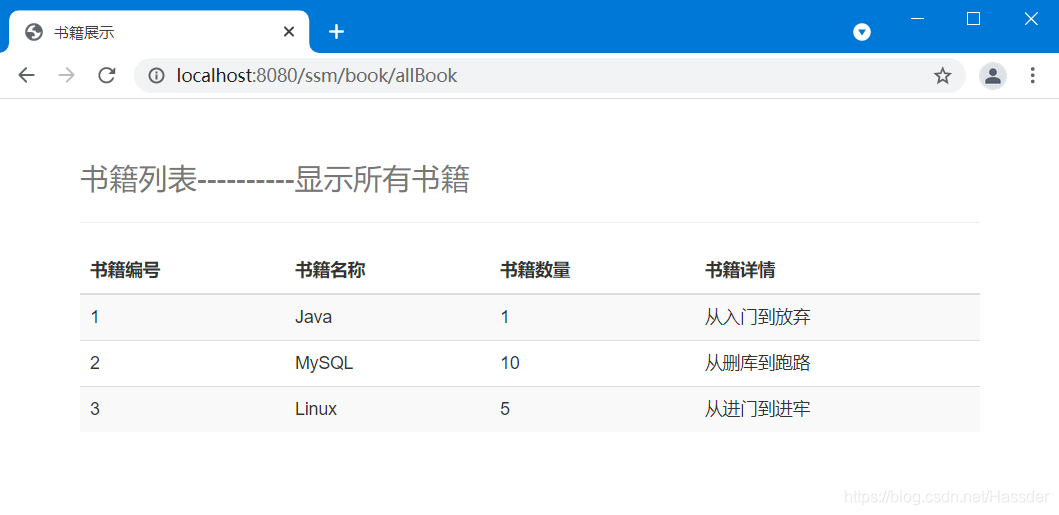
Task: Click the 书籍详情 column header
Action: tap(740, 271)
